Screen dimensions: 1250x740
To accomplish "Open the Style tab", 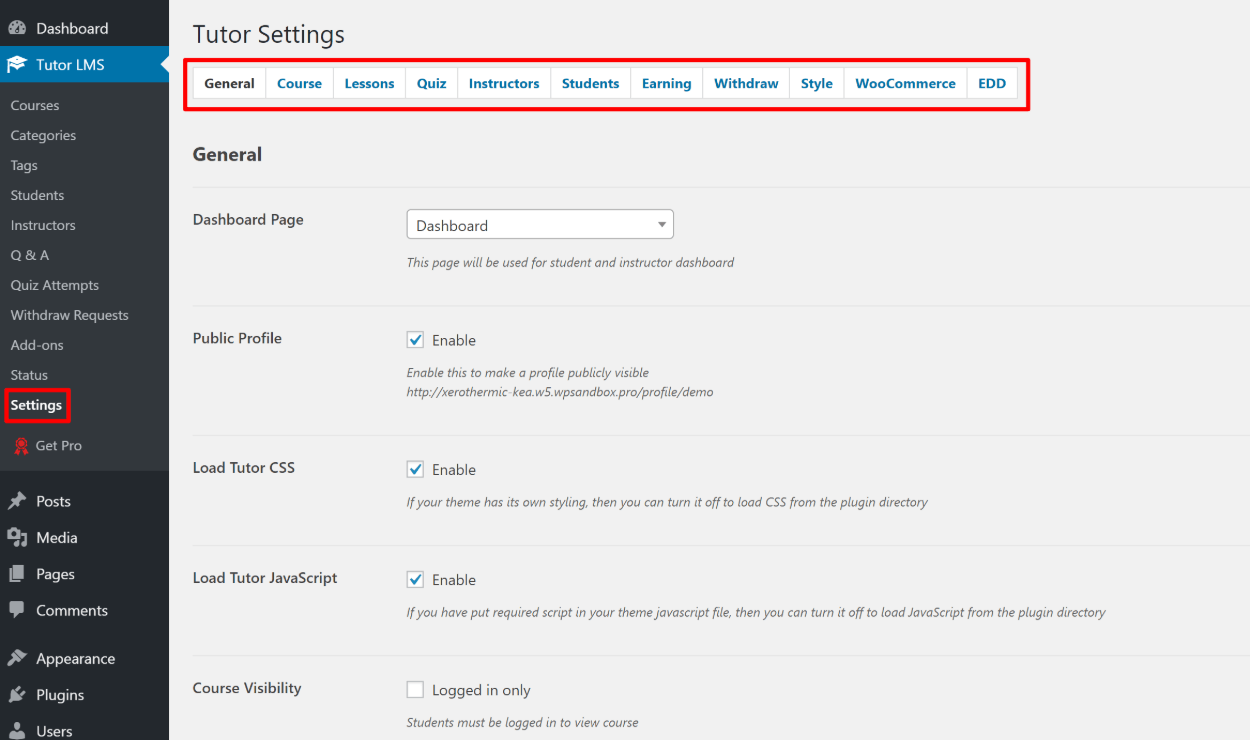I will [x=816, y=83].
